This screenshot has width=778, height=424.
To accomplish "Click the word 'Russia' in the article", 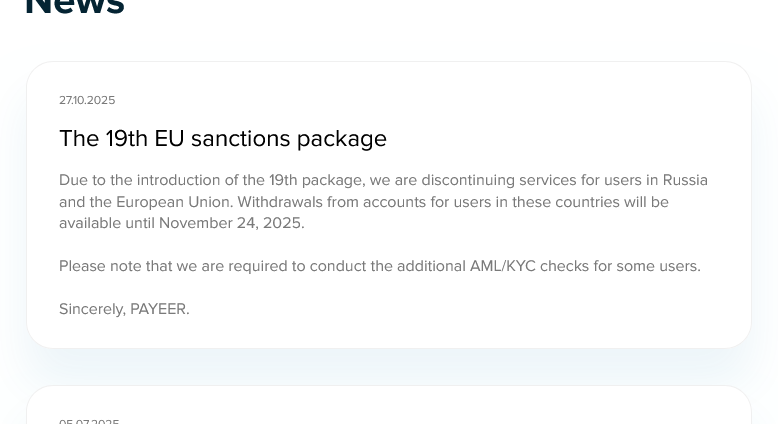I will click(685, 180).
